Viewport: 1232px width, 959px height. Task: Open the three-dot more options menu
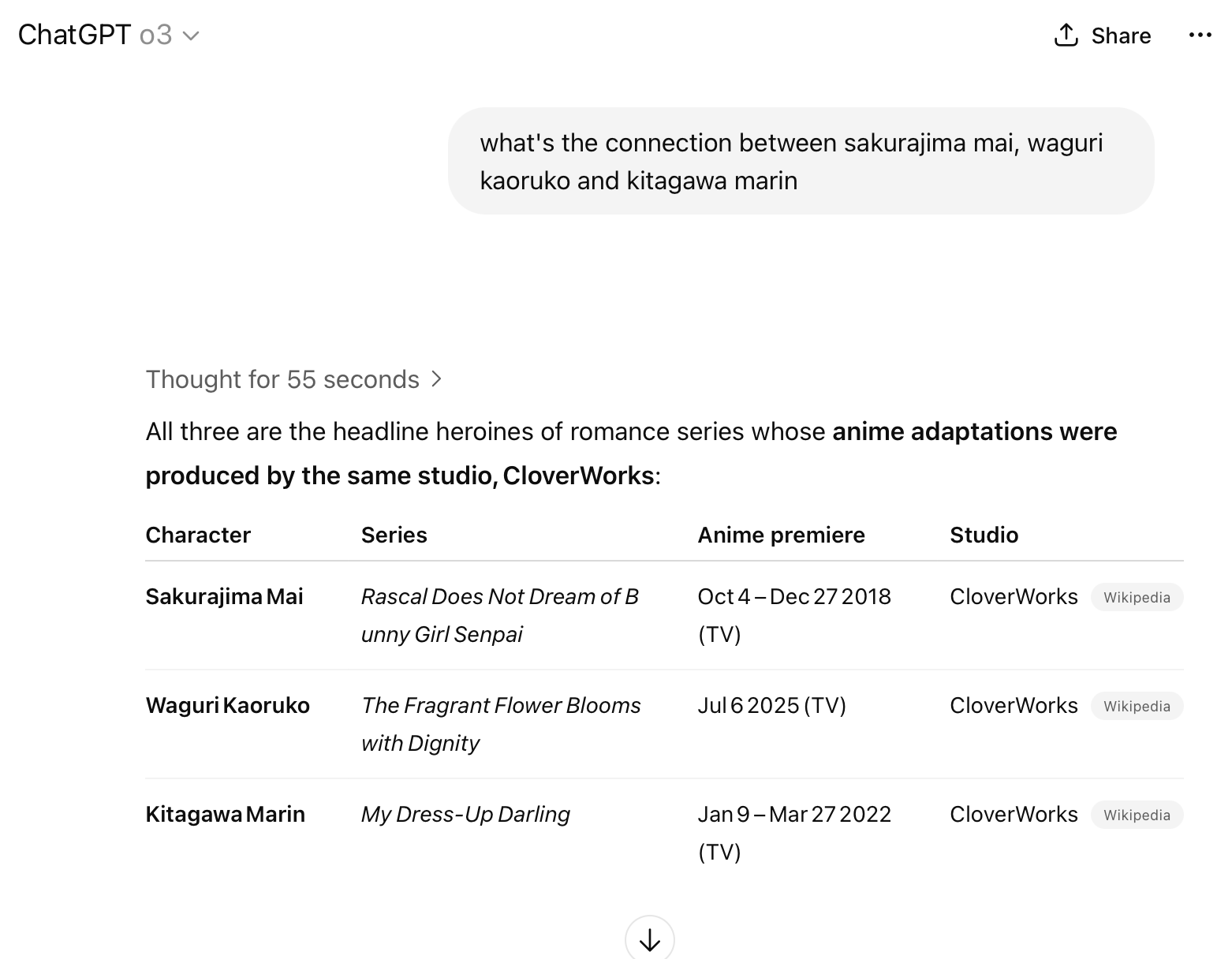(1200, 35)
